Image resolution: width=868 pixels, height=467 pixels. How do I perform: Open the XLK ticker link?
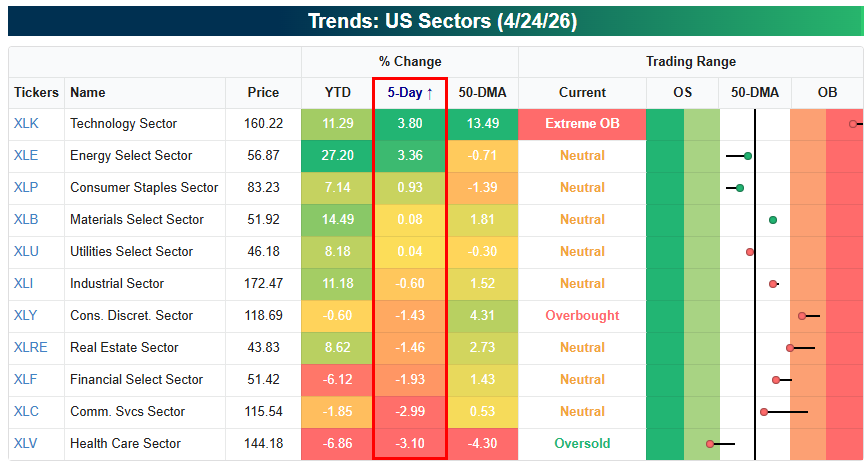tap(26, 124)
